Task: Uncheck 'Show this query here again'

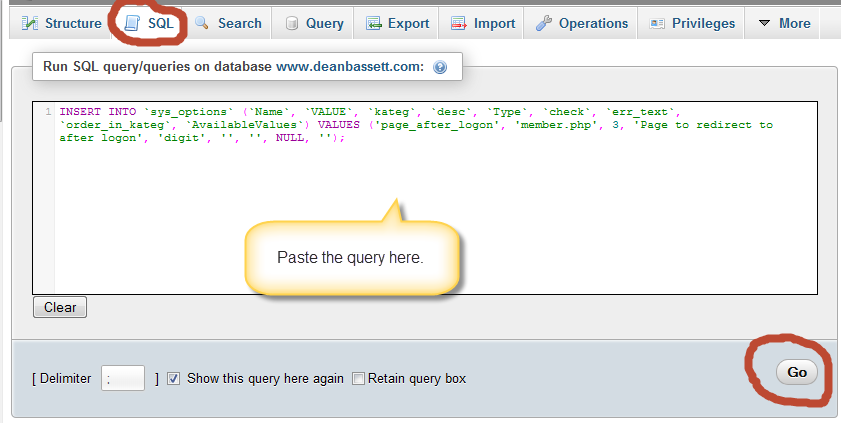Action: [173, 379]
